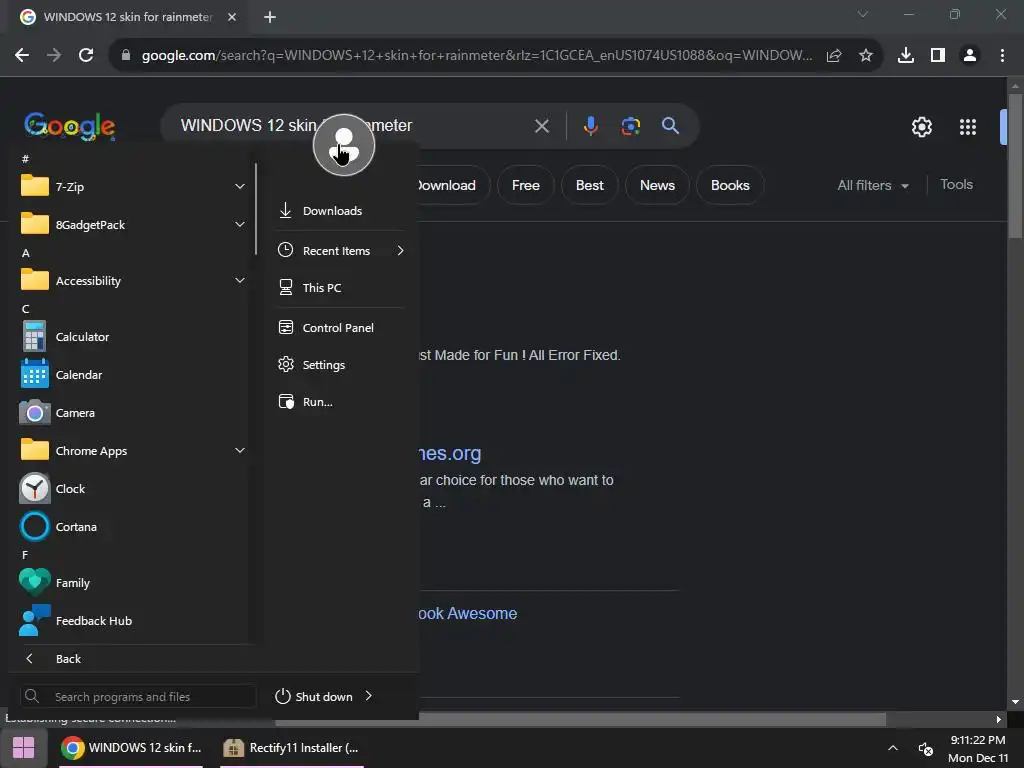This screenshot has width=1024, height=768.
Task: Open the Shut down options arrow
Action: pyautogui.click(x=368, y=696)
